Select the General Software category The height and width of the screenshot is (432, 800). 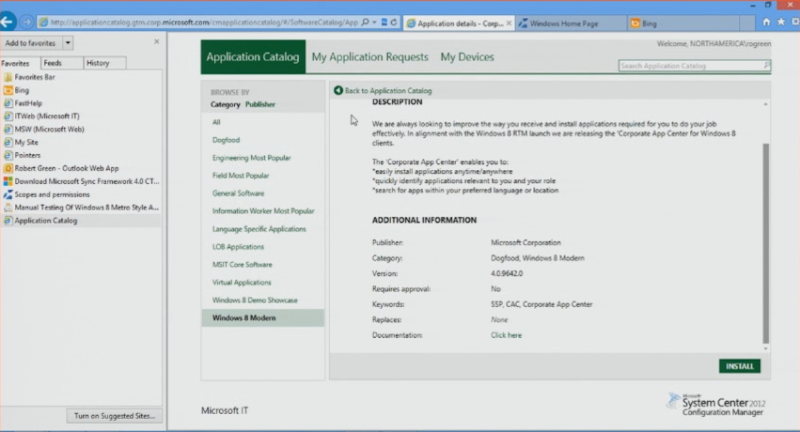(238, 193)
